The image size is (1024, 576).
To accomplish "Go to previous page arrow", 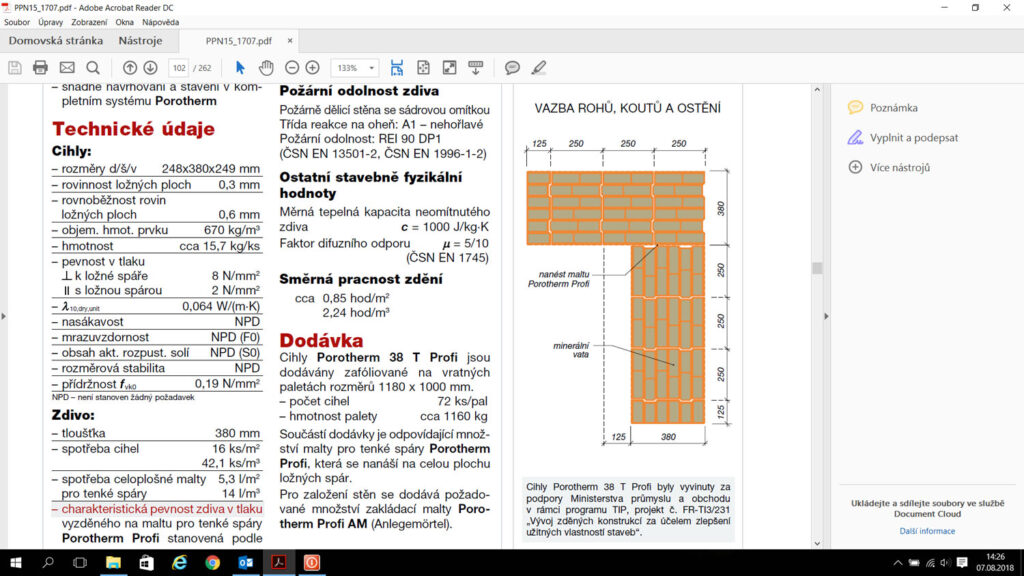I will pyautogui.click(x=129, y=67).
